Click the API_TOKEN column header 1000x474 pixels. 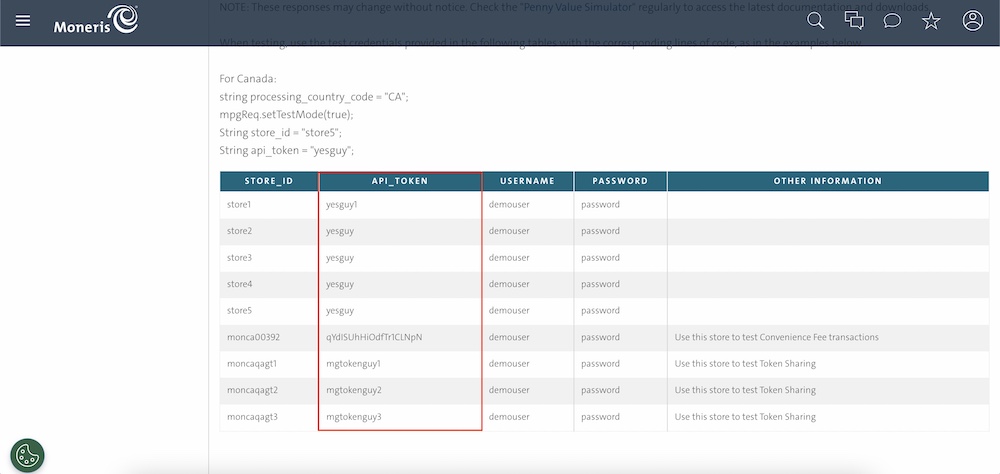click(x=400, y=181)
